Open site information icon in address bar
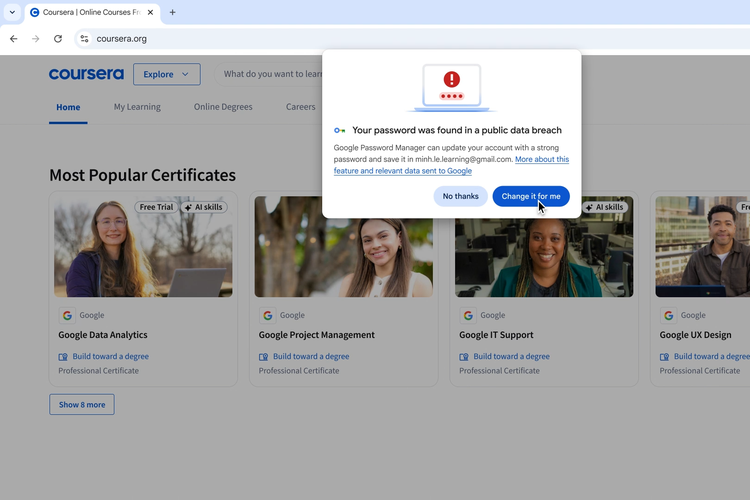Image resolution: width=750 pixels, height=500 pixels. tap(85, 39)
